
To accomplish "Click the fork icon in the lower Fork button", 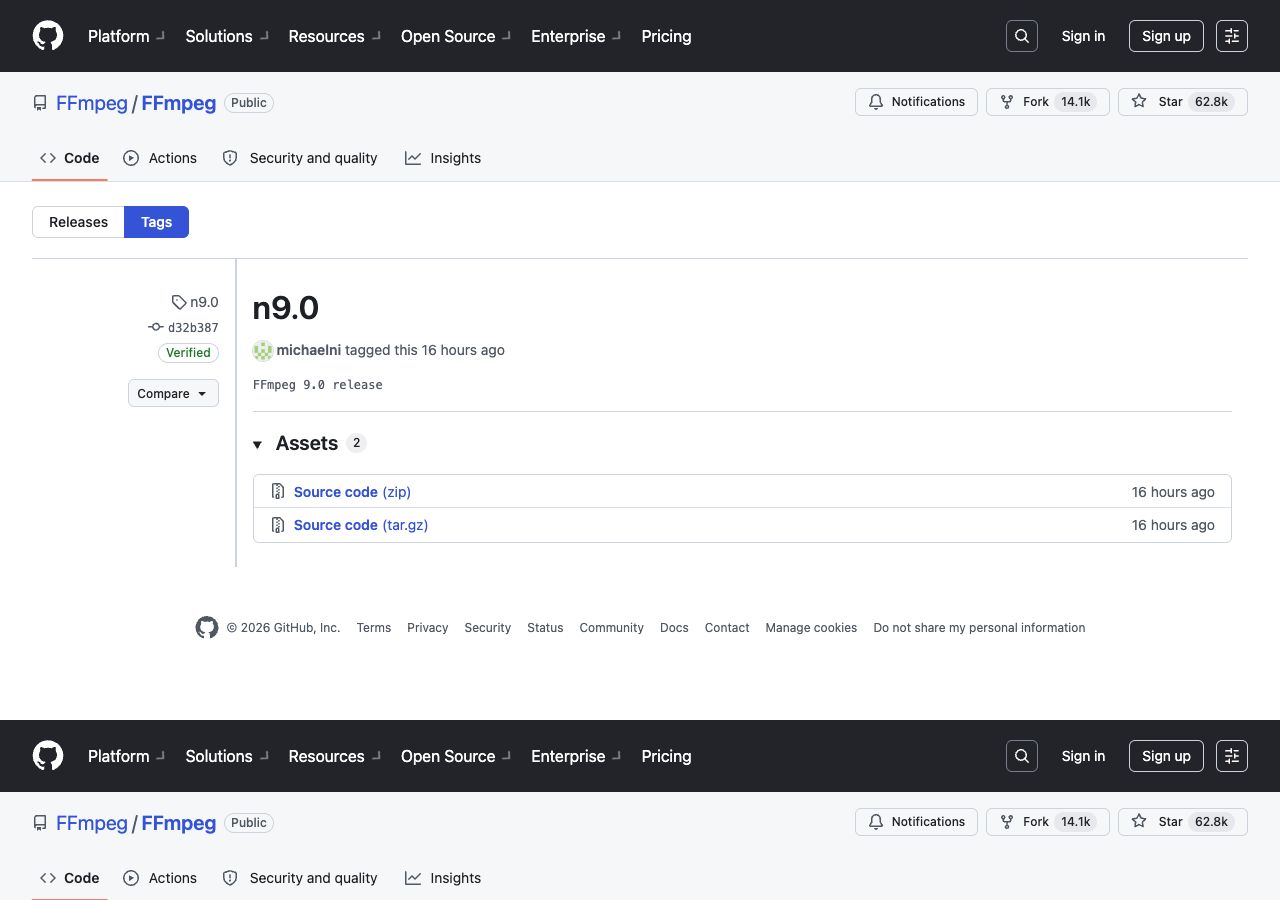I will click(x=1007, y=822).
